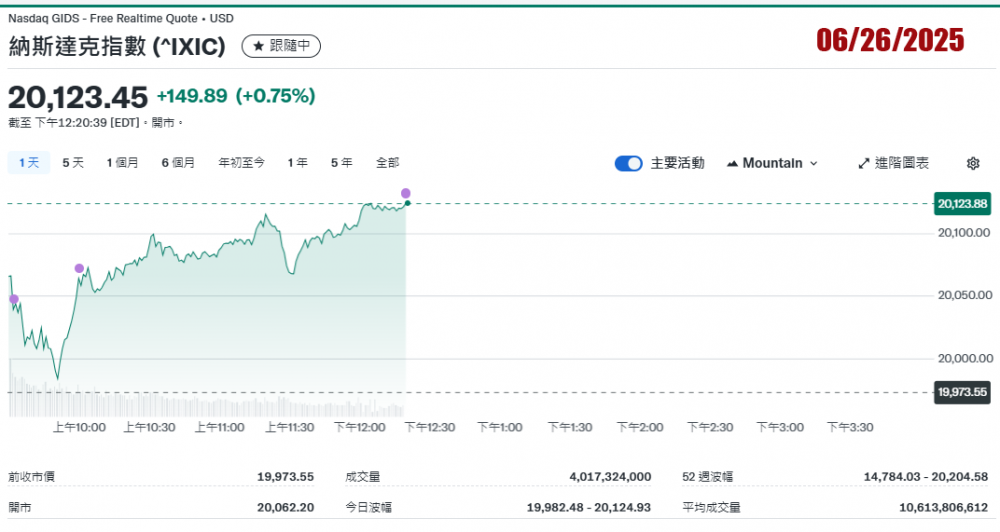Viewport: 1000px width, 532px height.
Task: Show the 6個月 chart range
Action: point(178,162)
